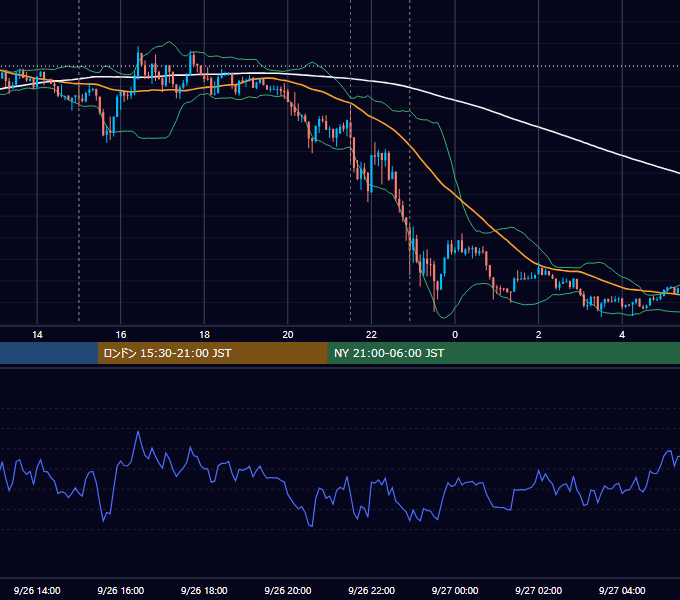This screenshot has width=680, height=600.
Task: Click the upper axis hour label 20
Action: click(288, 335)
